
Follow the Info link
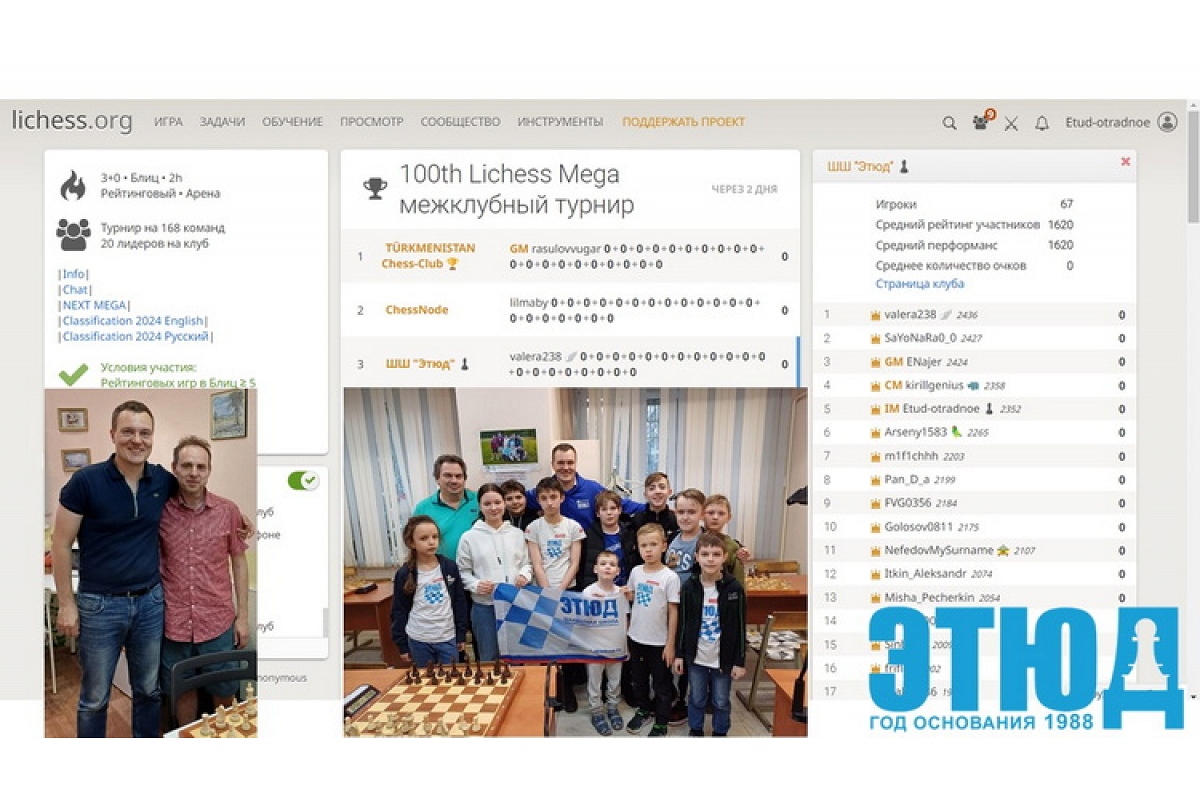(x=74, y=274)
